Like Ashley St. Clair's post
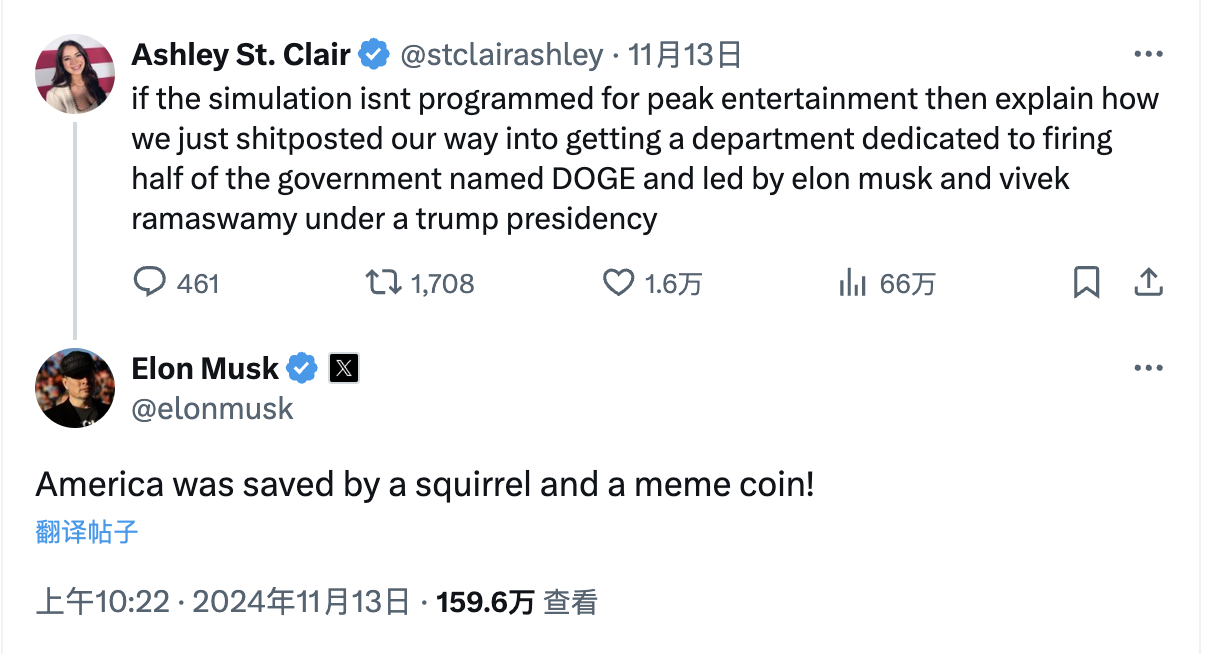Screen dimensions: 1220x654 [619, 283]
